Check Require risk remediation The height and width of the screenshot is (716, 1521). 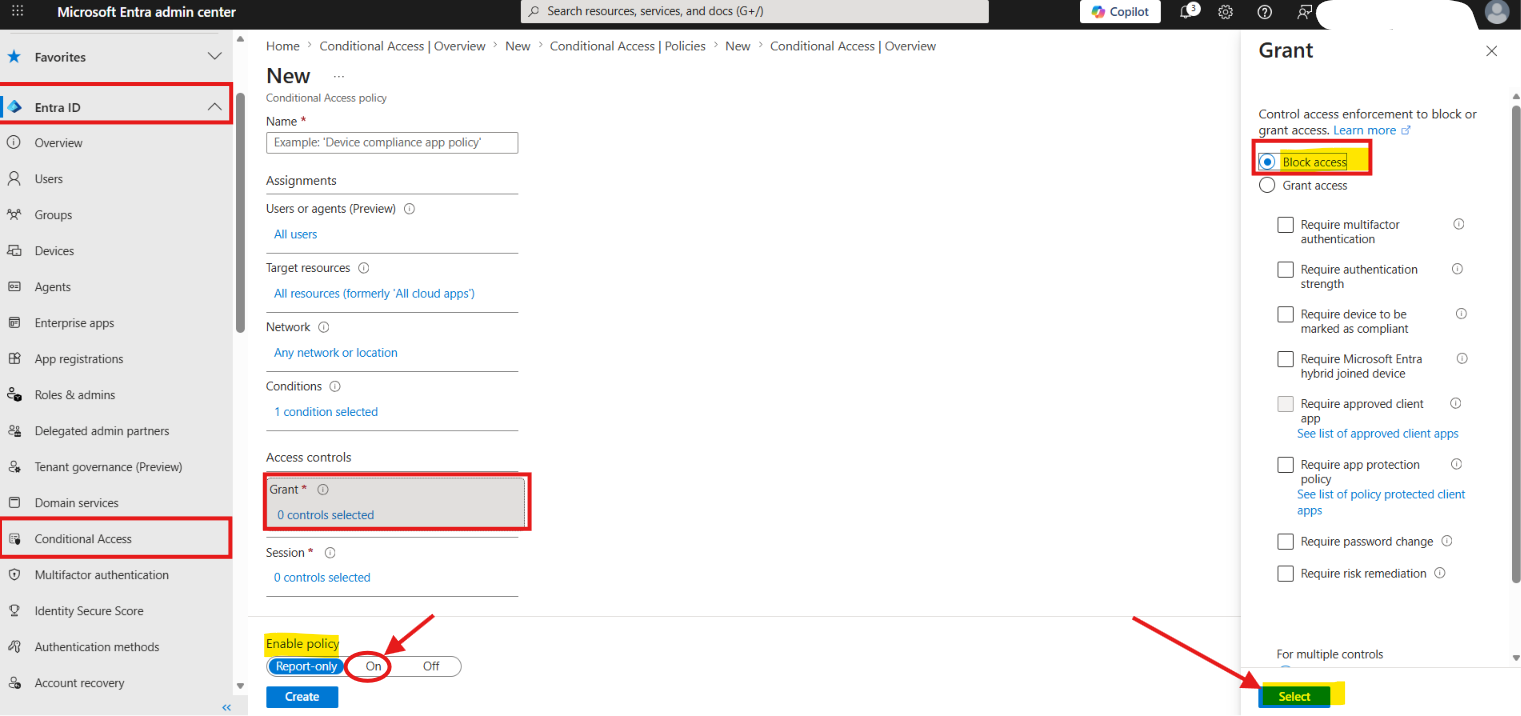pos(1285,574)
